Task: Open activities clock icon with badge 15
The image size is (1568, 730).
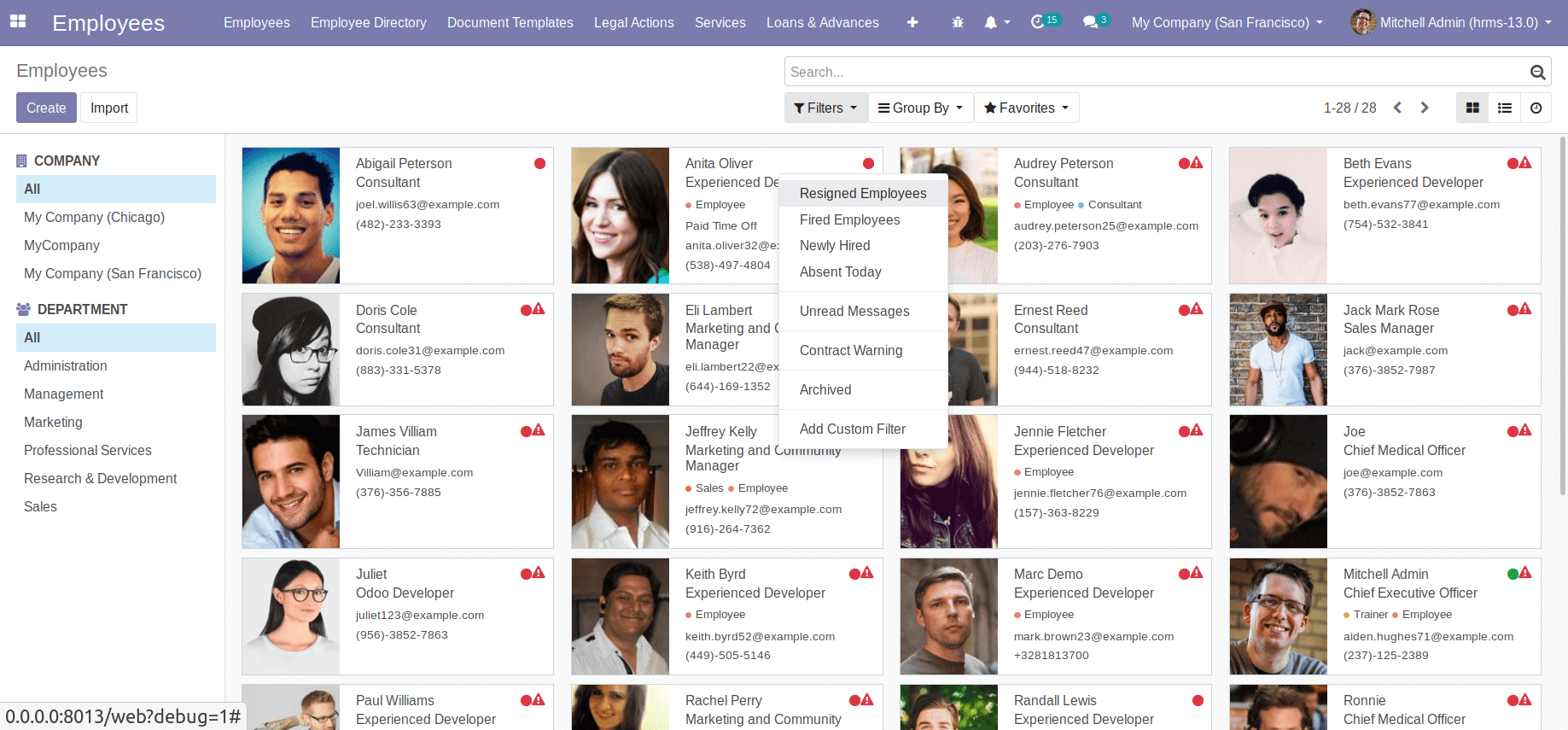Action: 1045,21
